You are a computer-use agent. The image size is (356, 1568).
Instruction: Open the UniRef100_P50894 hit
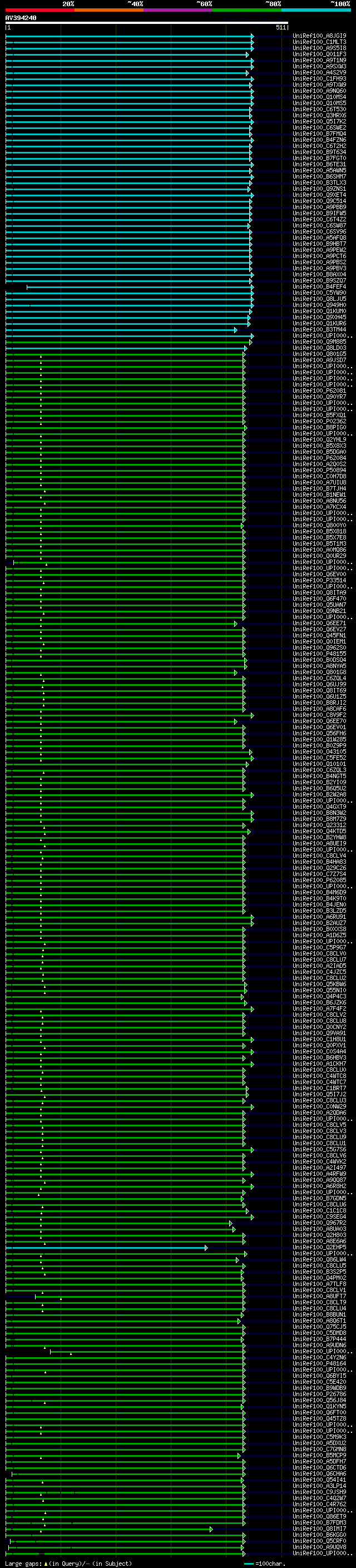[319, 471]
